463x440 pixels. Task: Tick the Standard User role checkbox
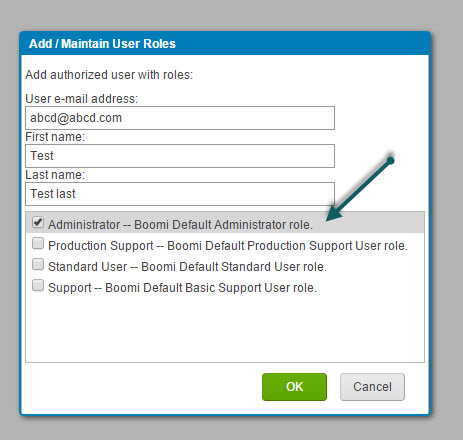click(x=38, y=264)
